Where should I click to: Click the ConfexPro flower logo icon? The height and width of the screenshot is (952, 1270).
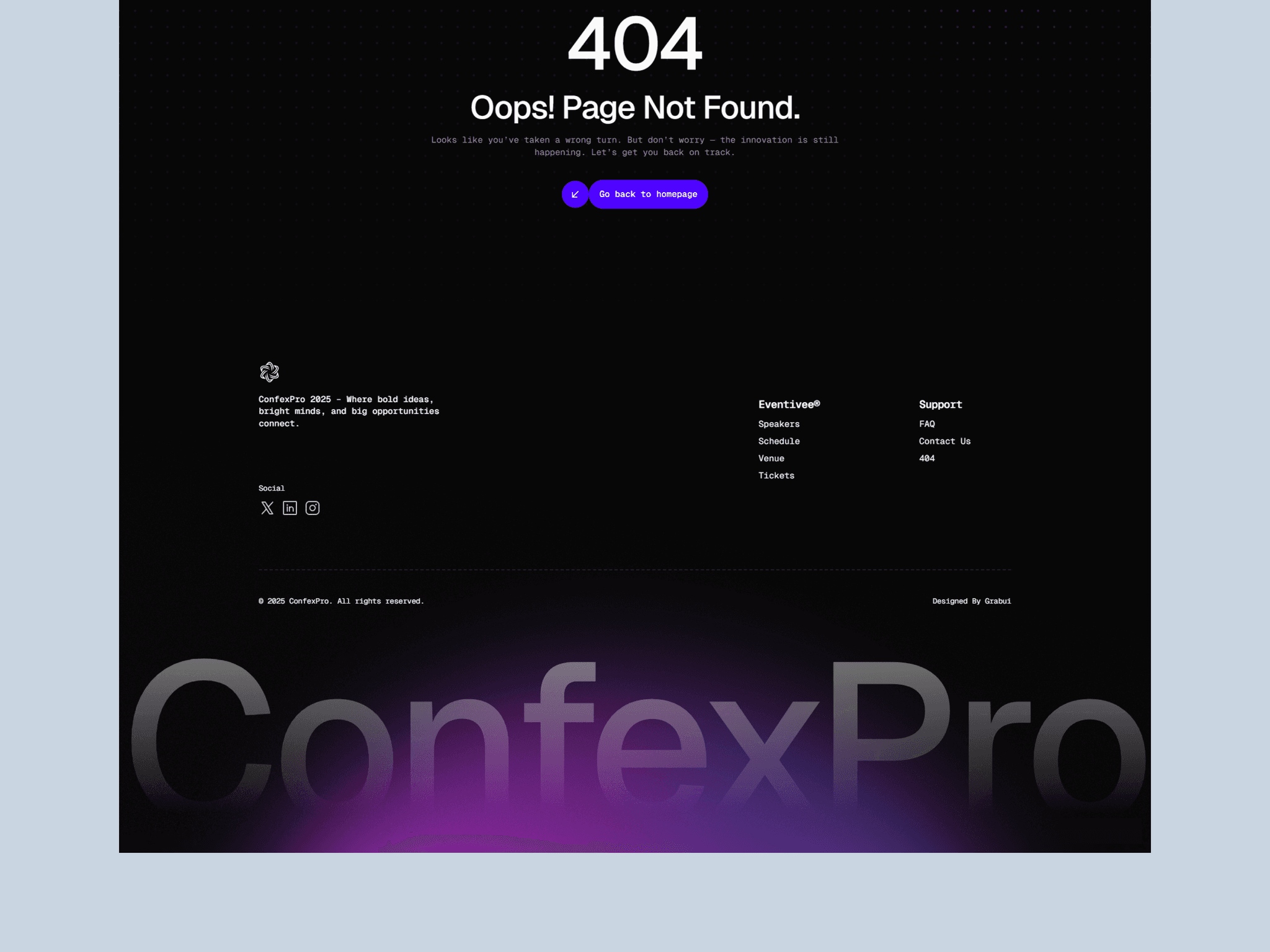(269, 372)
